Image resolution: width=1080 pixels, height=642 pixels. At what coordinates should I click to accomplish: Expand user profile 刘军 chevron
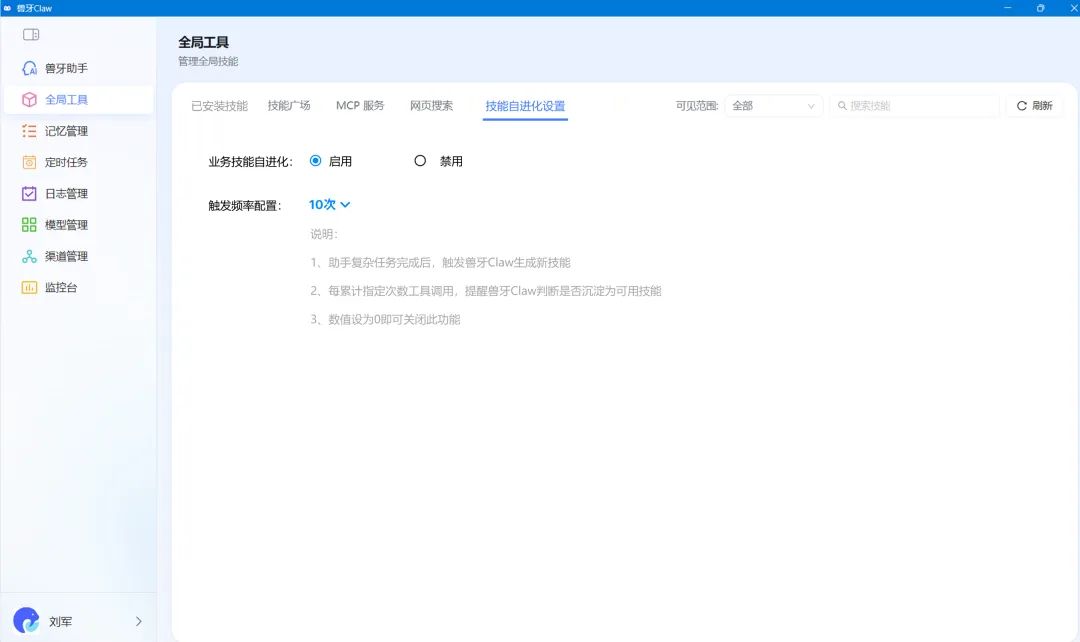[x=138, y=621]
